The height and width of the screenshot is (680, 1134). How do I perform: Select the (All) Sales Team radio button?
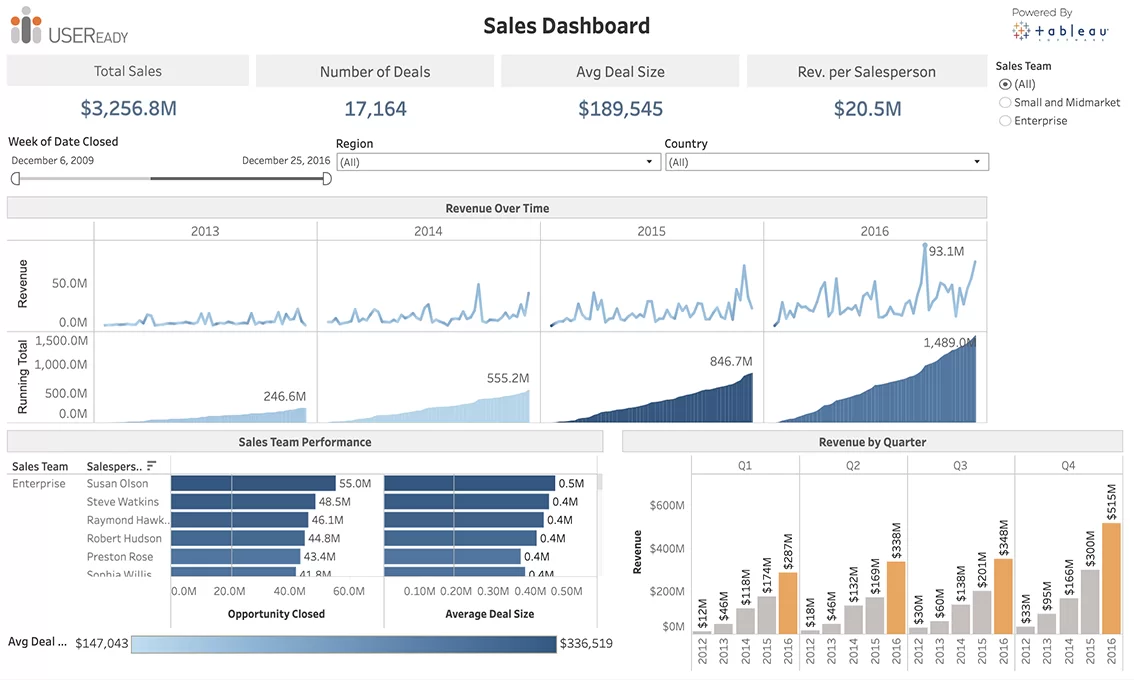(x=1005, y=85)
